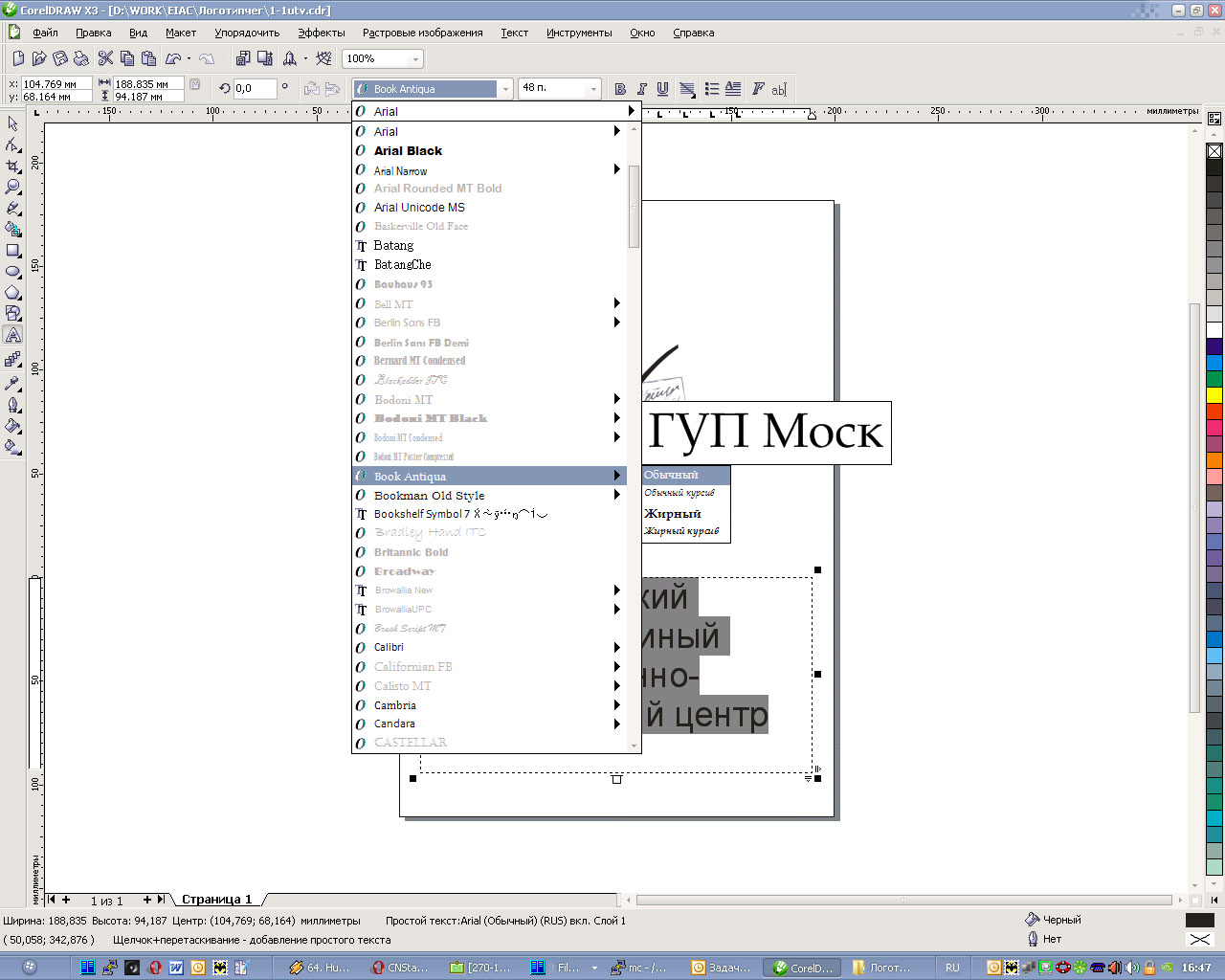Select the Rectangle tool
The height and width of the screenshot is (980, 1225).
pos(12,250)
